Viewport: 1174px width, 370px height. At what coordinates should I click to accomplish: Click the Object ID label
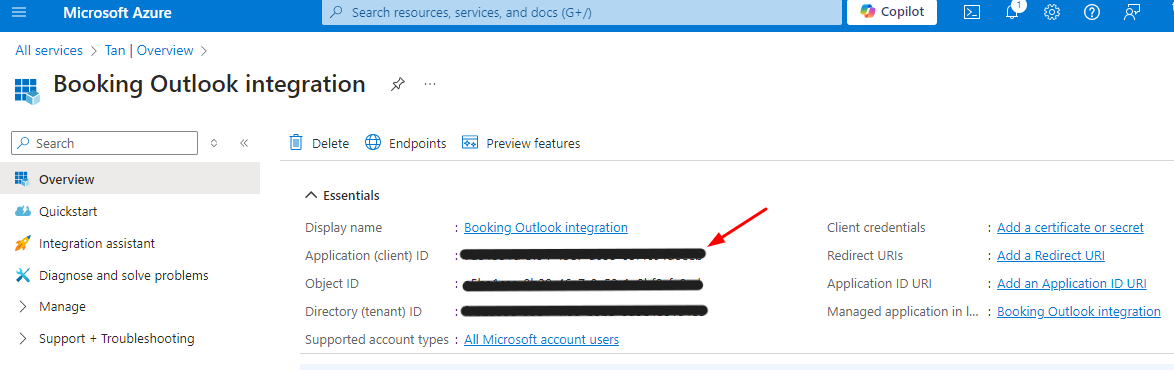331,284
